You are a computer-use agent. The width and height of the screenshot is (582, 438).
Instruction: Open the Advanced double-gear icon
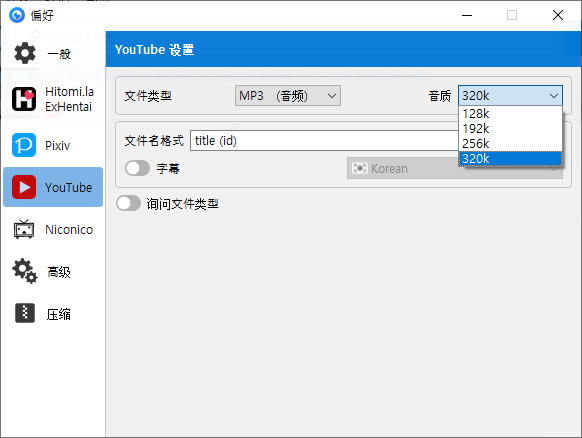click(24, 271)
